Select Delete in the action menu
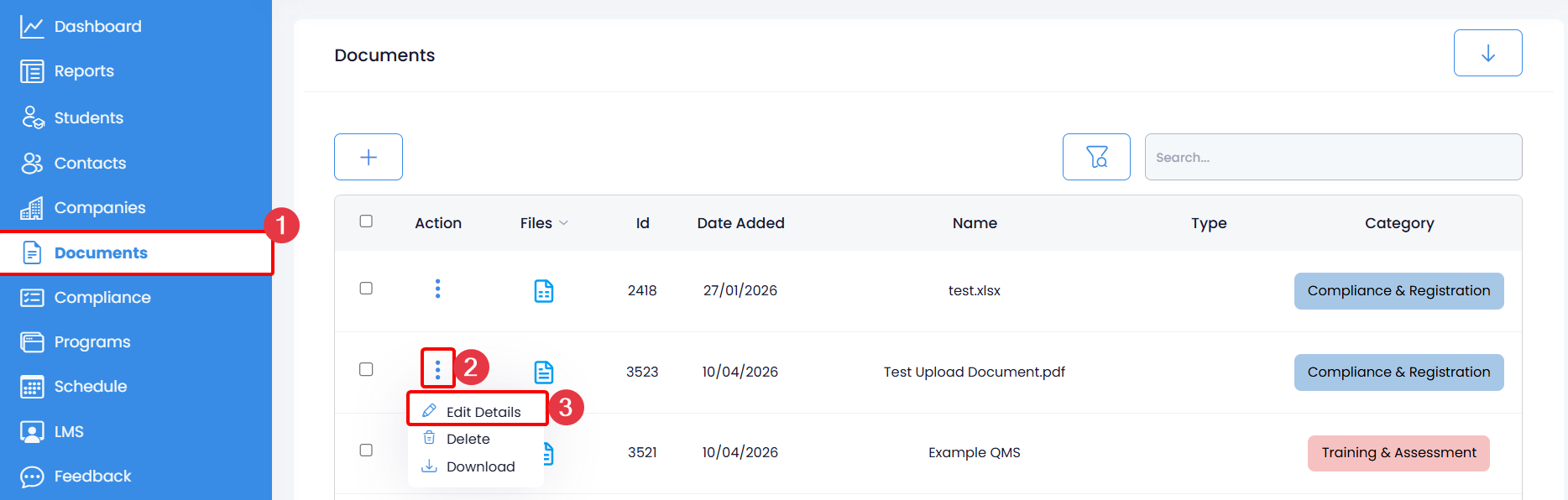Viewport: 1568px width, 500px height. (x=468, y=439)
